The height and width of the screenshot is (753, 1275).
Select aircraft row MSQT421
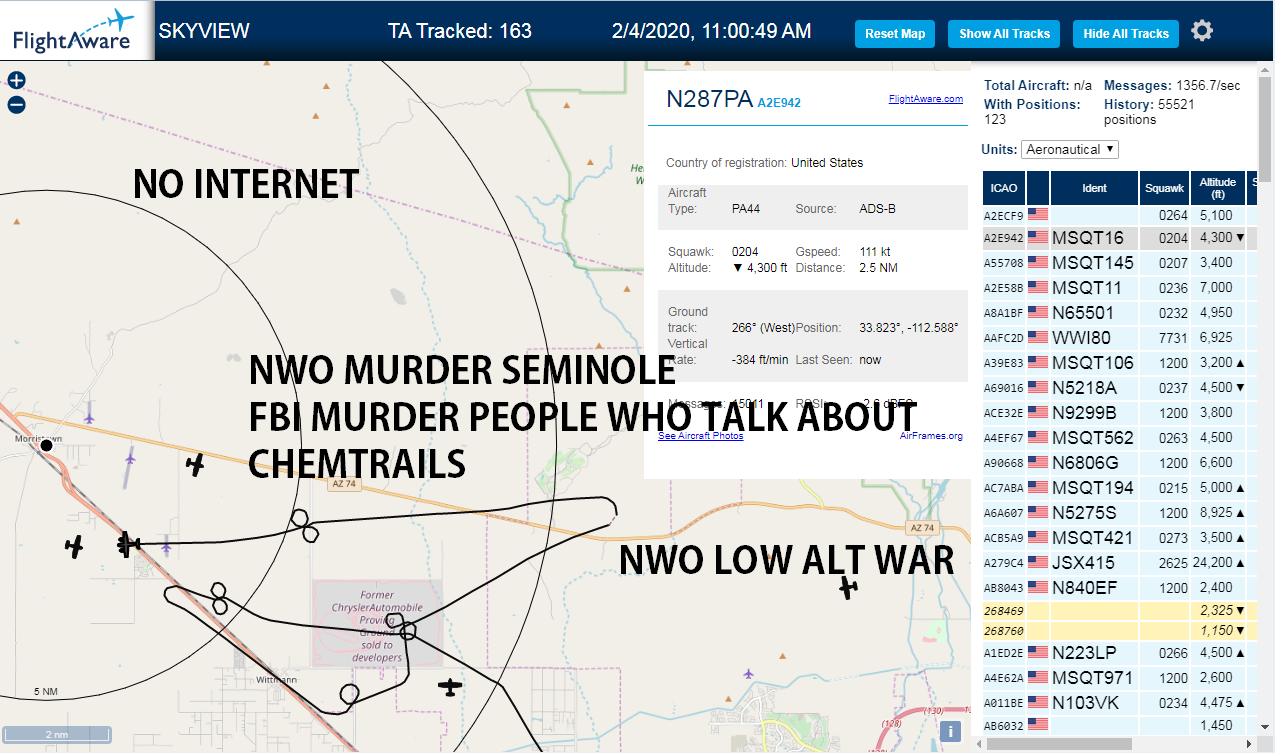(1120, 538)
